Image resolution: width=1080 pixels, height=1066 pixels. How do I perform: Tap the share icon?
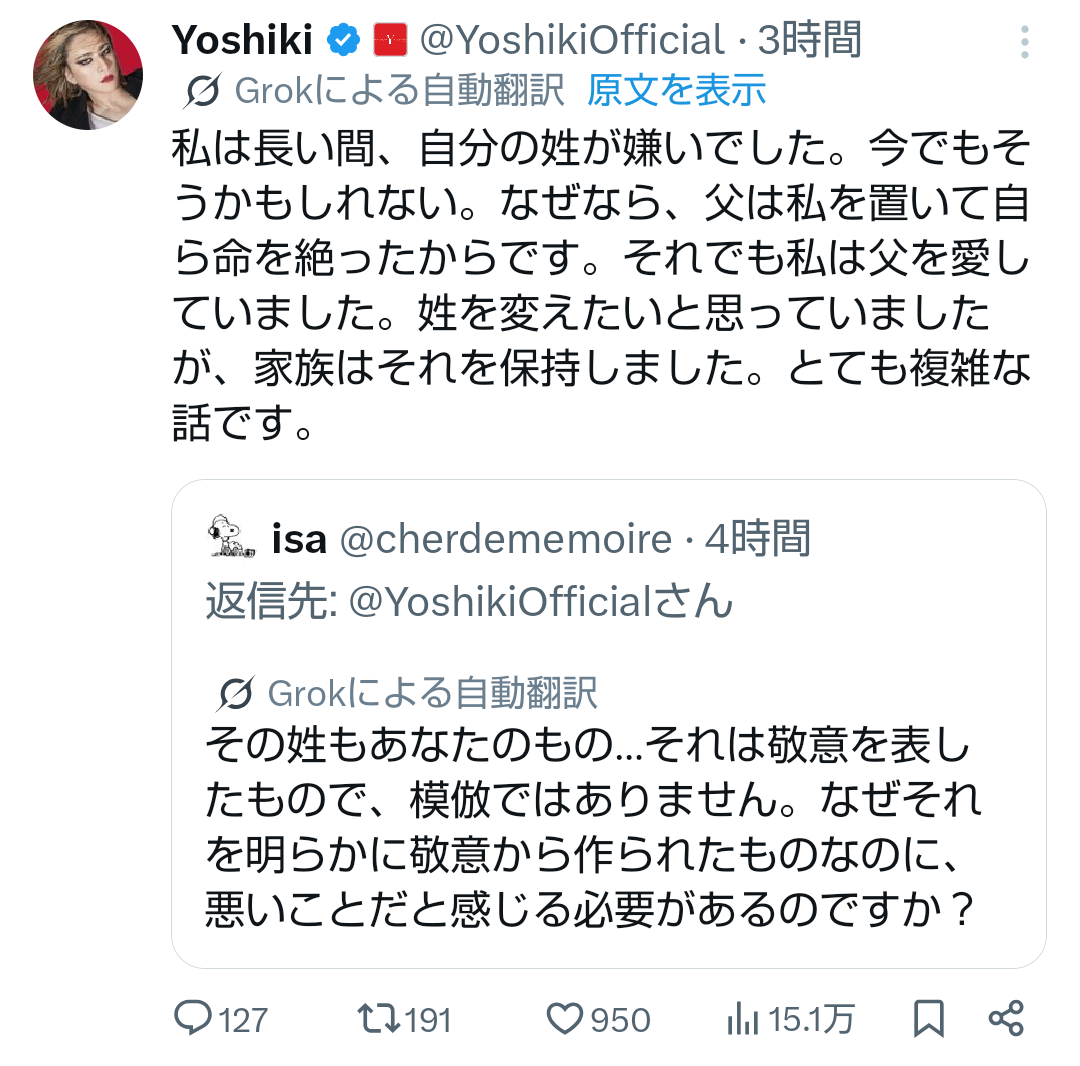point(1005,1019)
